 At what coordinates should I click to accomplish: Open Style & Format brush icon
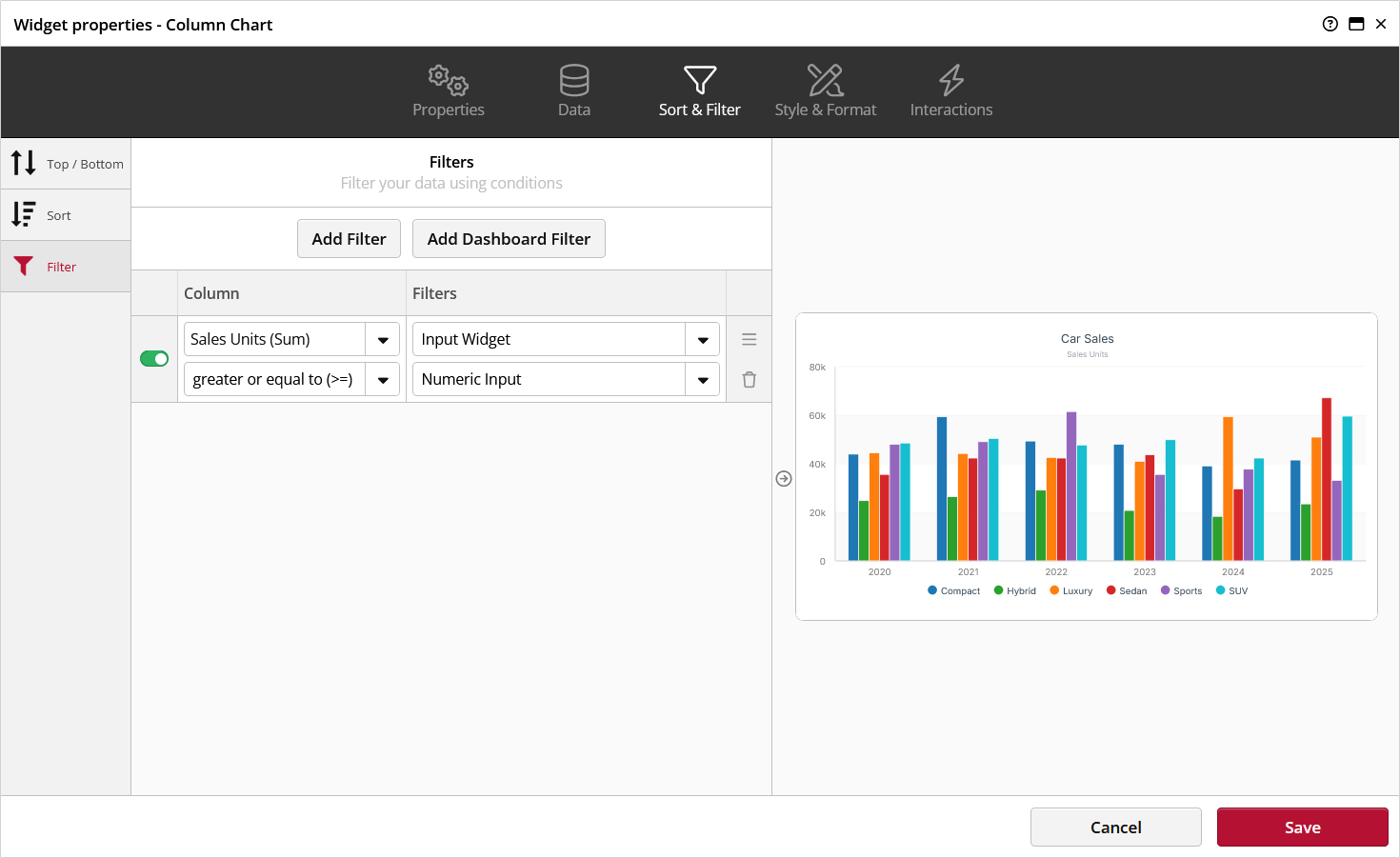[x=826, y=80]
